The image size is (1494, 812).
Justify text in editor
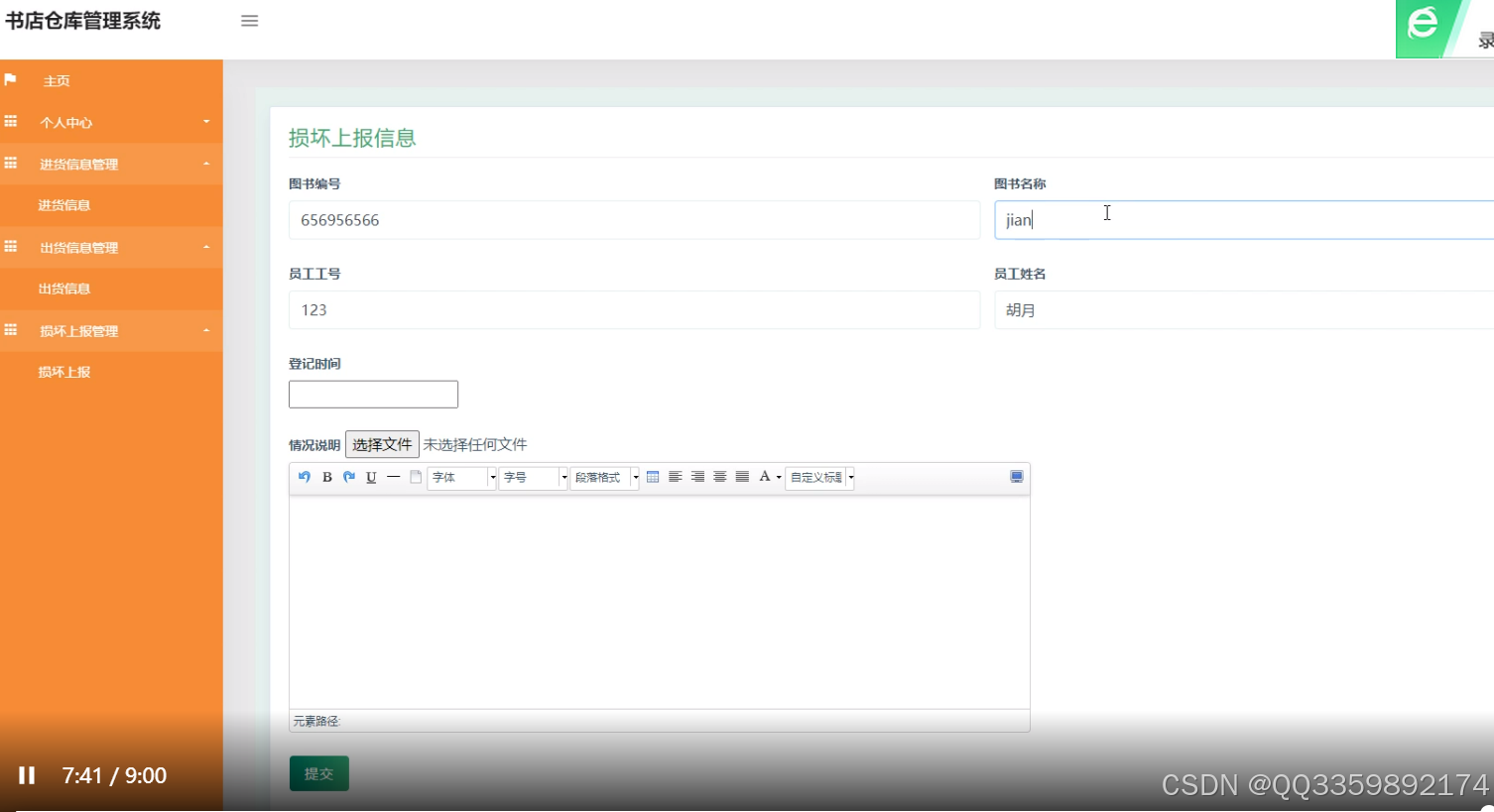pos(742,477)
